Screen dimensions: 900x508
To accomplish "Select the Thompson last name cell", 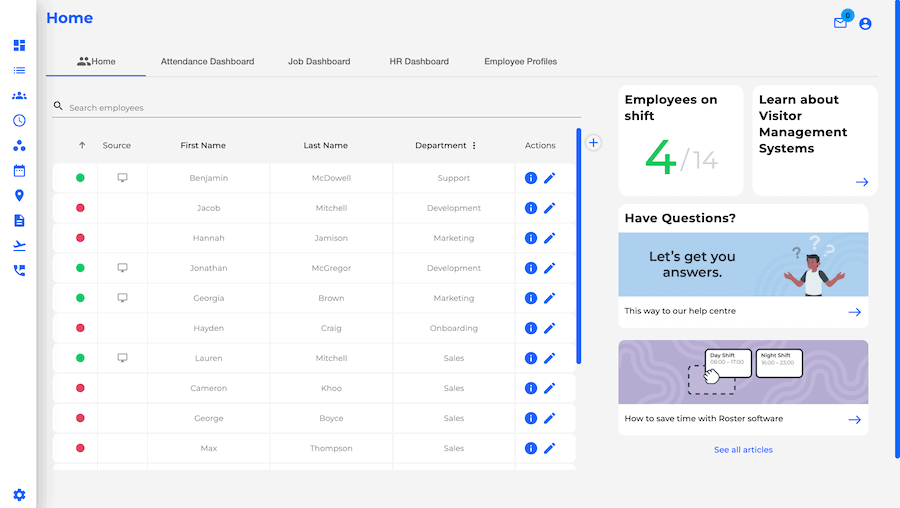I will point(331,448).
